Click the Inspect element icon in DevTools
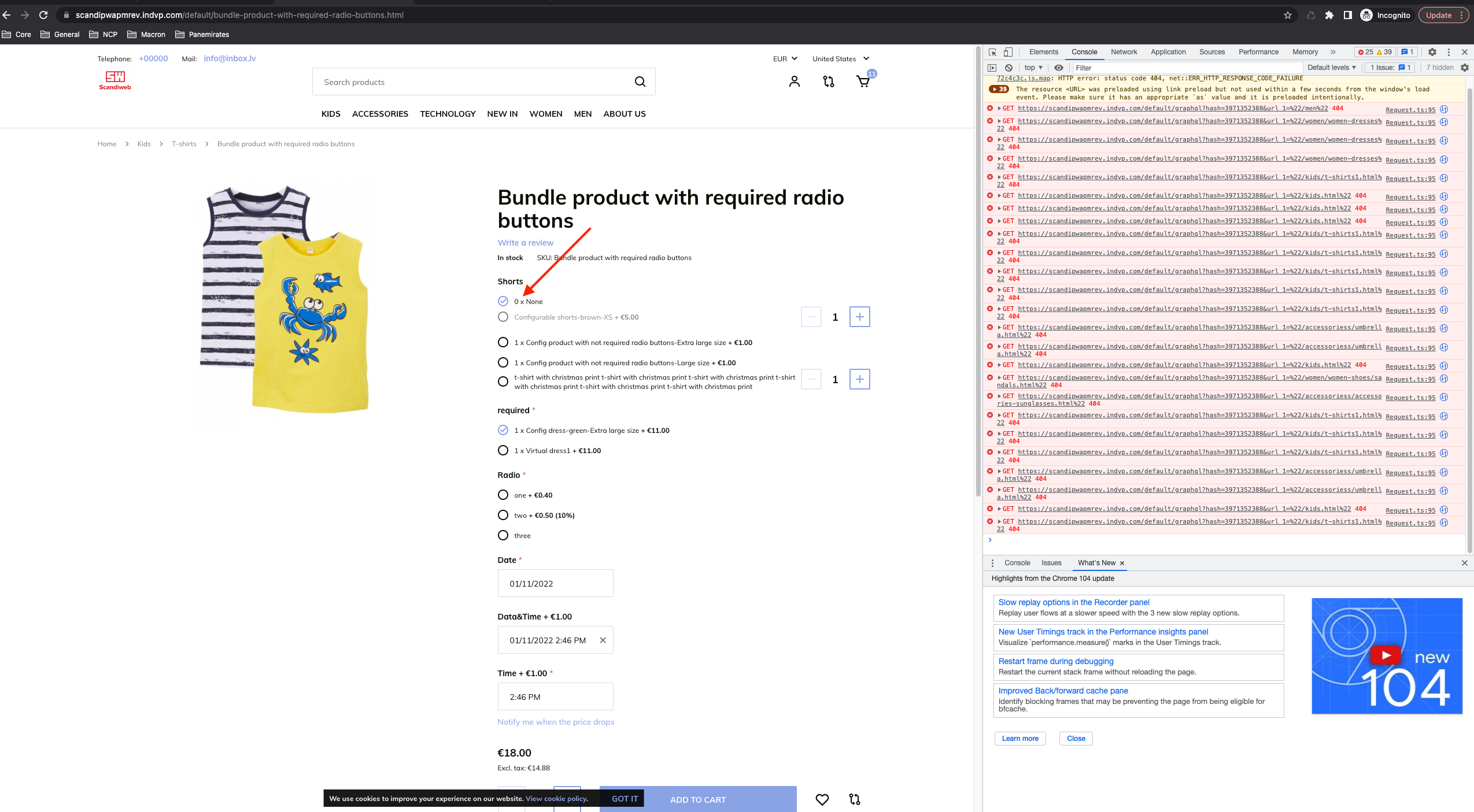The height and width of the screenshot is (812, 1474). tap(993, 52)
